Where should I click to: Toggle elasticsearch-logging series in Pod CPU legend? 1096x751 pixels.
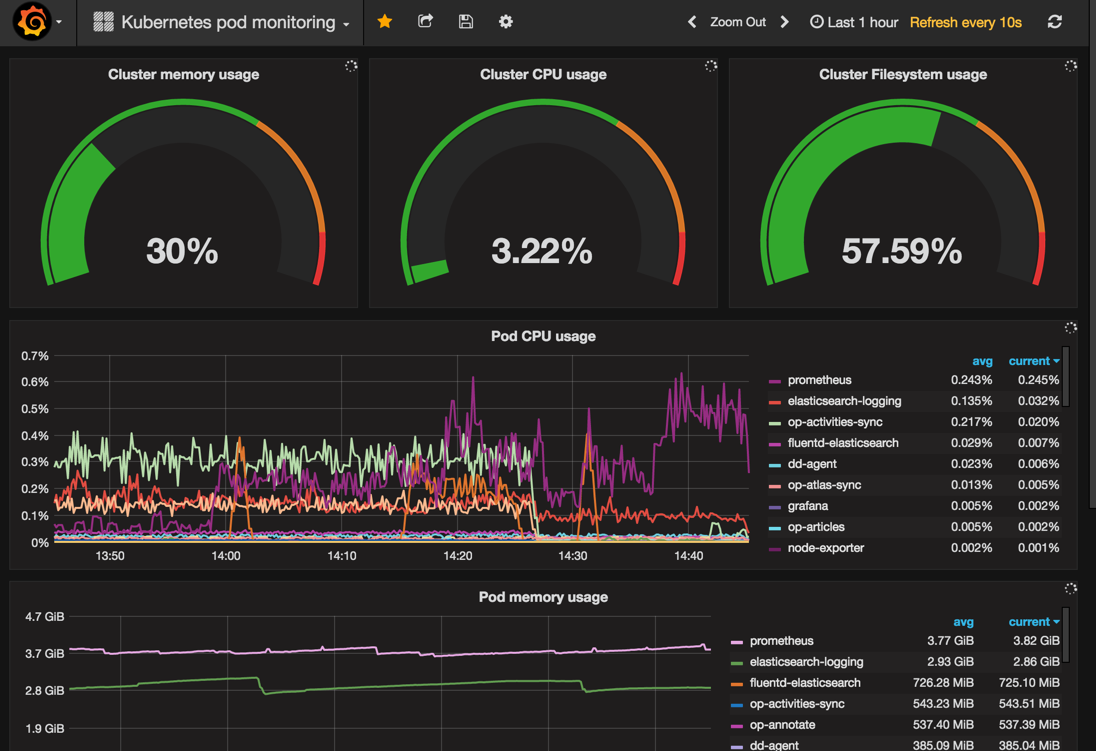pos(844,401)
